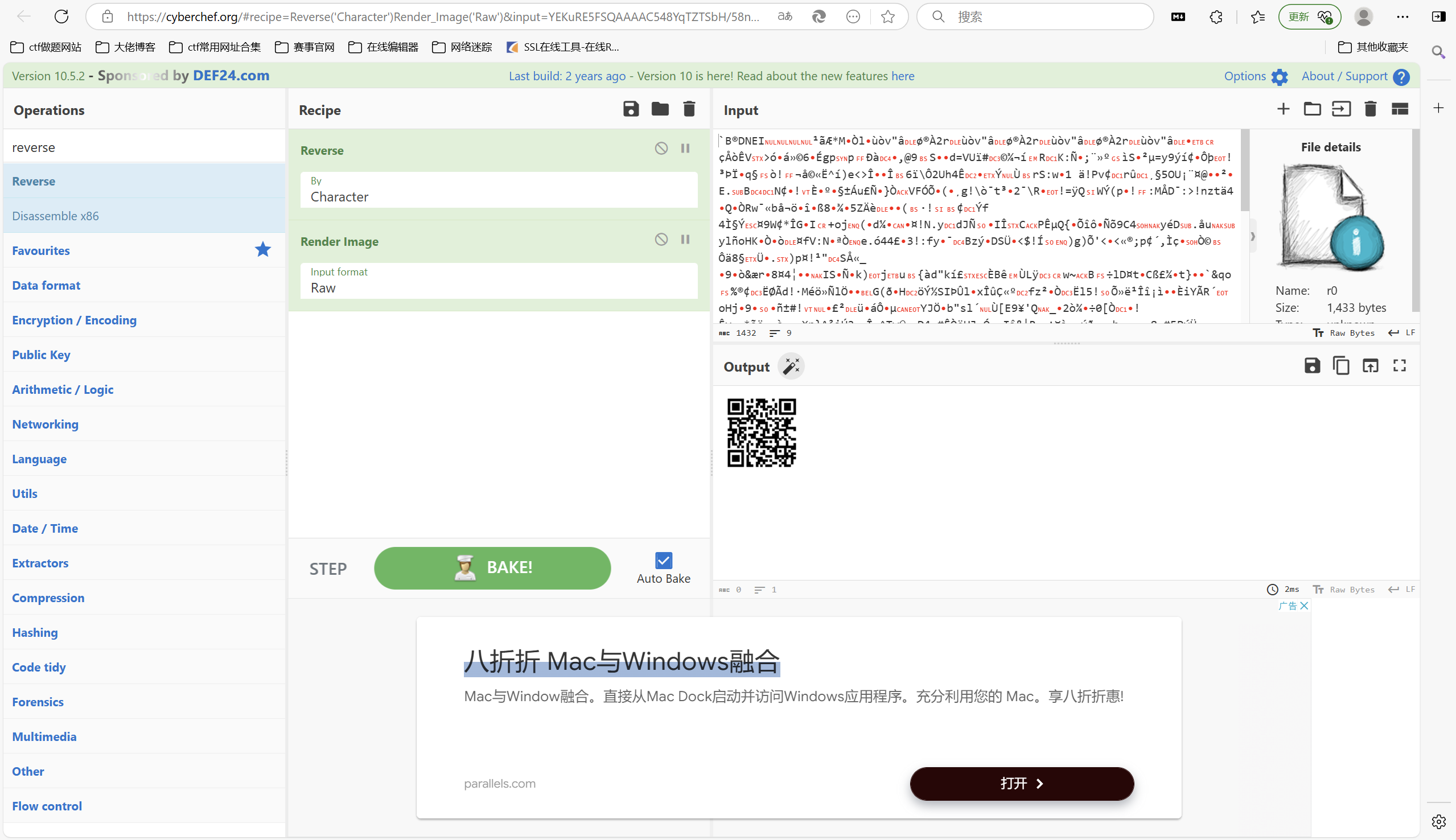
Task: Expand the Forensics category
Action: point(143,702)
